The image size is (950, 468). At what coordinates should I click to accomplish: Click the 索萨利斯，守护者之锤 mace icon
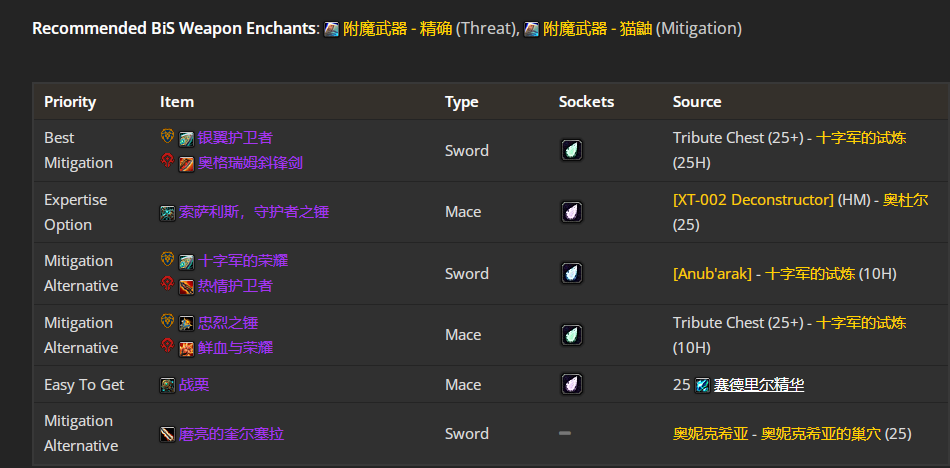168,212
